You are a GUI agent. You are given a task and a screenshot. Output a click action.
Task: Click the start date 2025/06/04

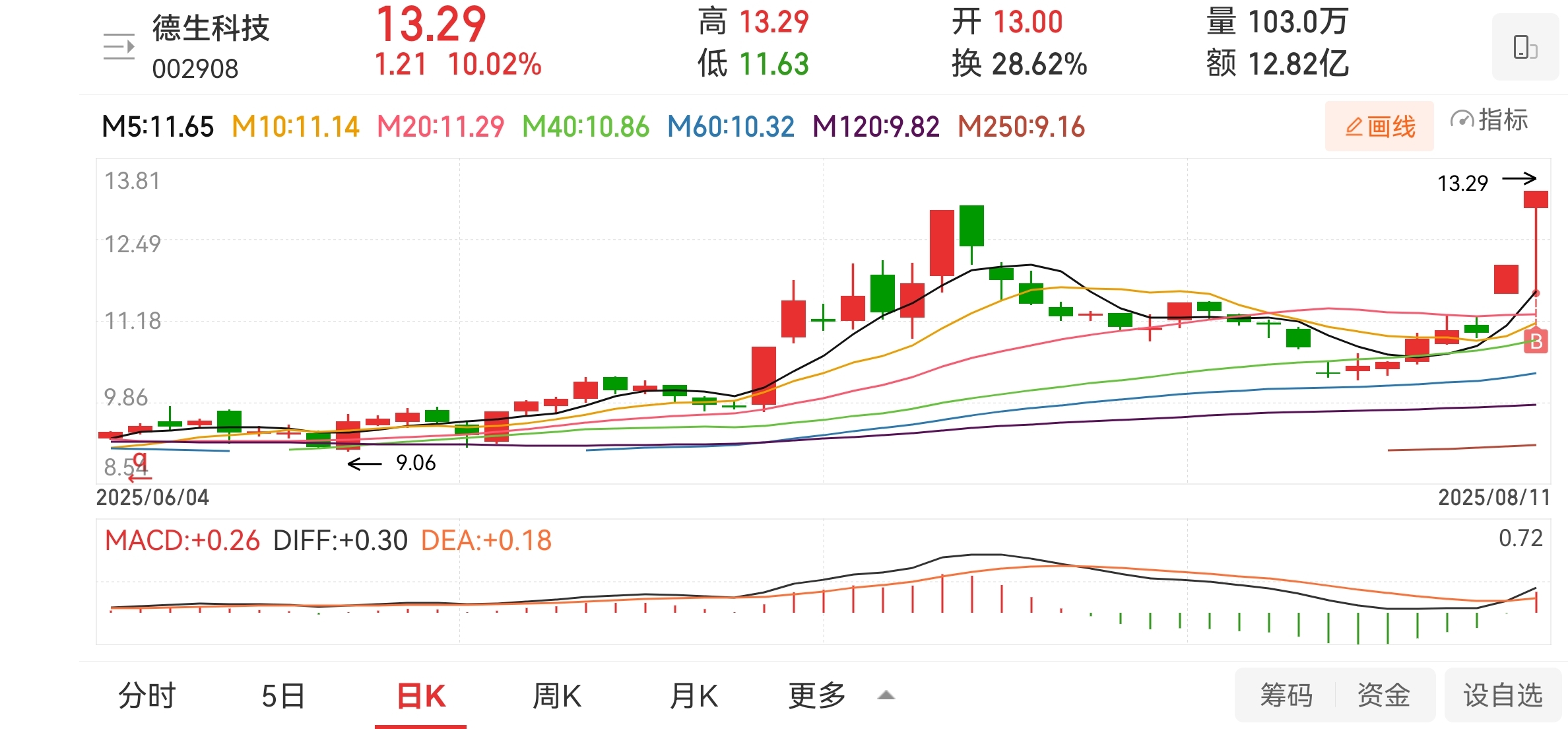pyautogui.click(x=152, y=497)
